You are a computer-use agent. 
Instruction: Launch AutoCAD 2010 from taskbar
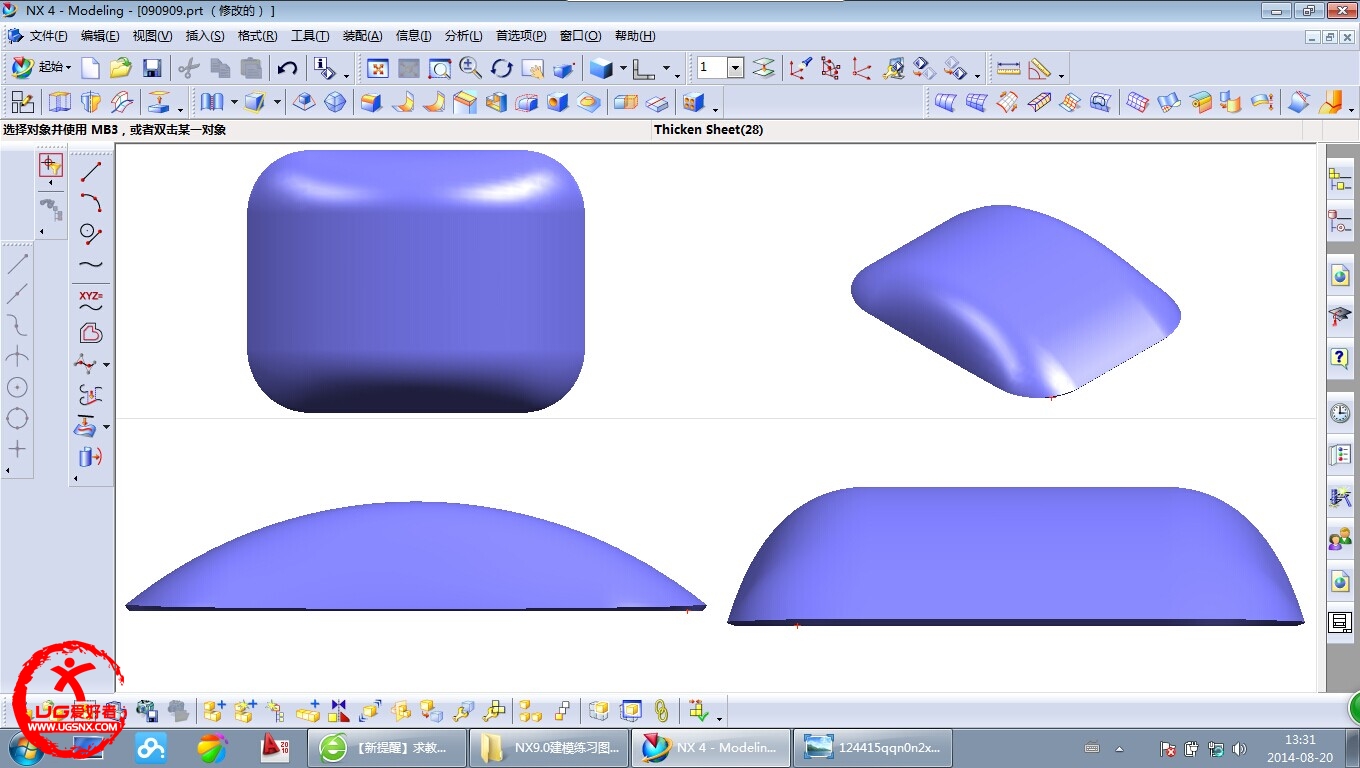[274, 747]
